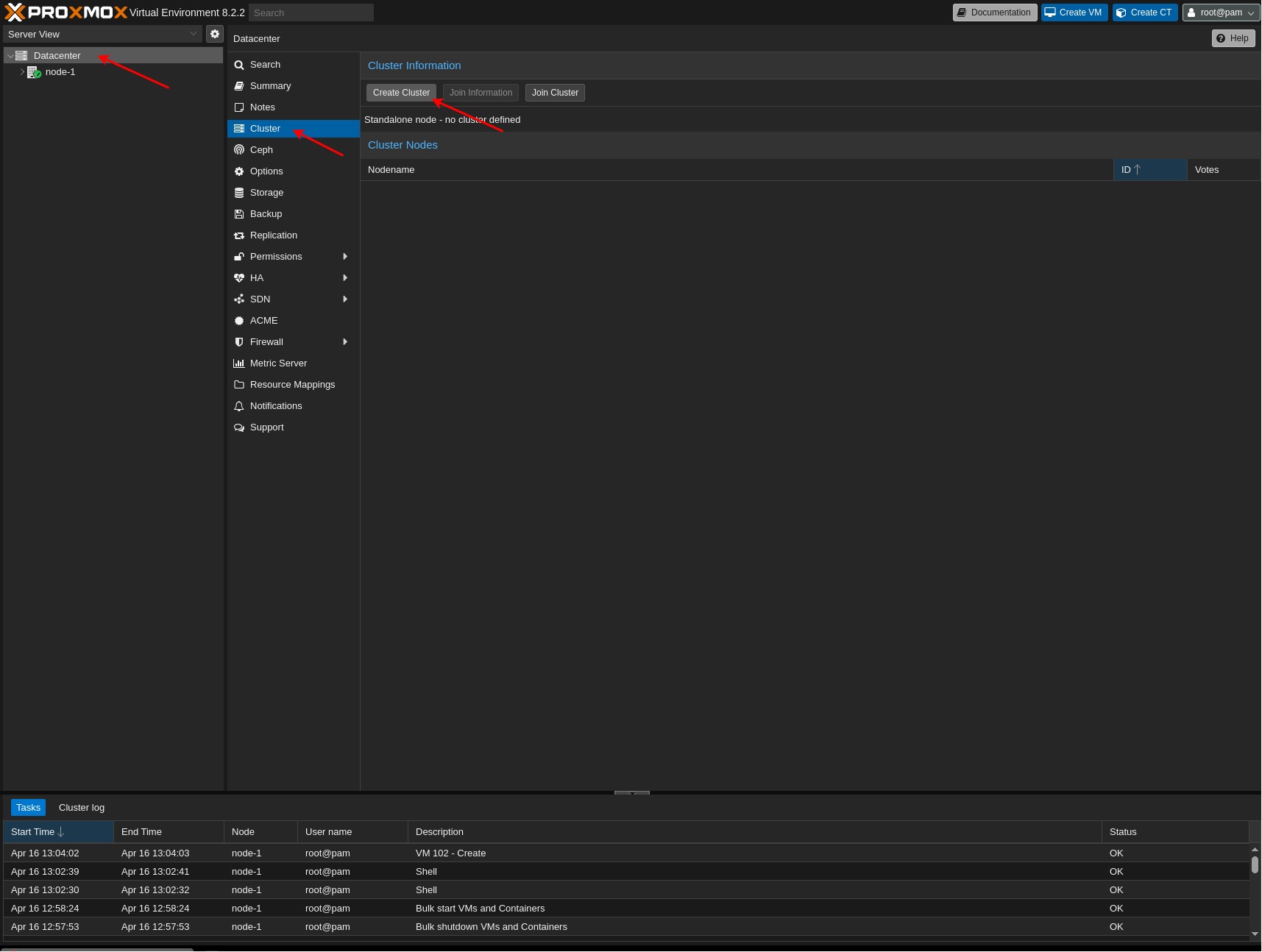Expand the node-1 tree item
The width and height of the screenshot is (1262, 952).
pyautogui.click(x=22, y=72)
